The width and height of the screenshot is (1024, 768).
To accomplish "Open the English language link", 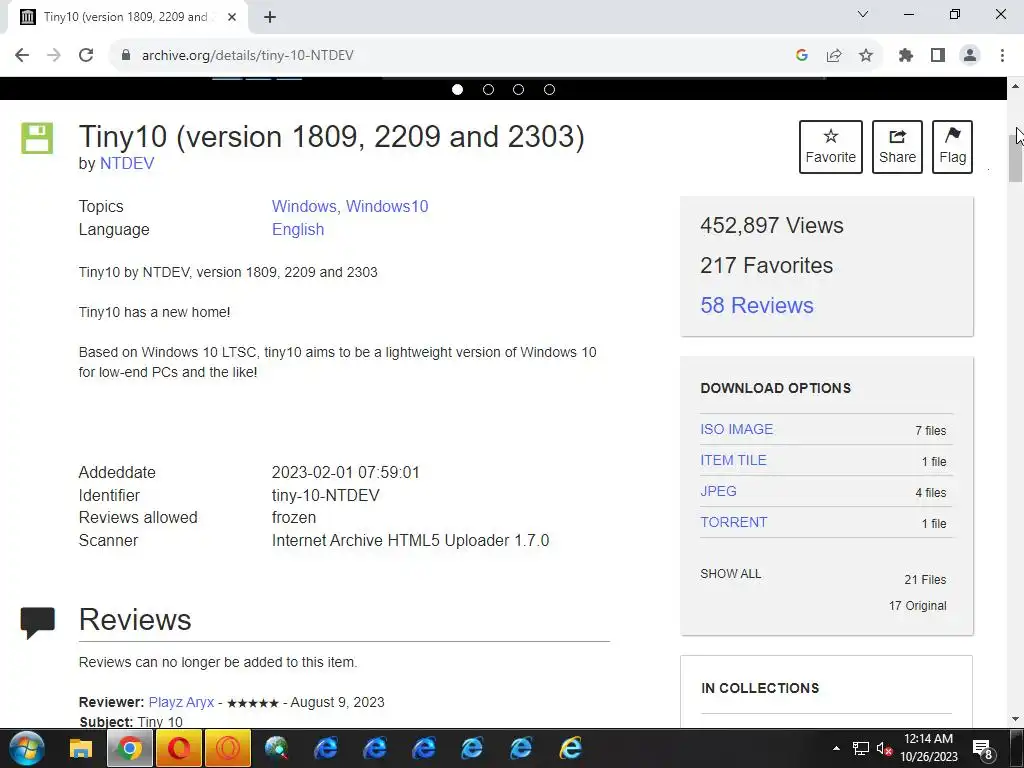I will click(x=298, y=229).
